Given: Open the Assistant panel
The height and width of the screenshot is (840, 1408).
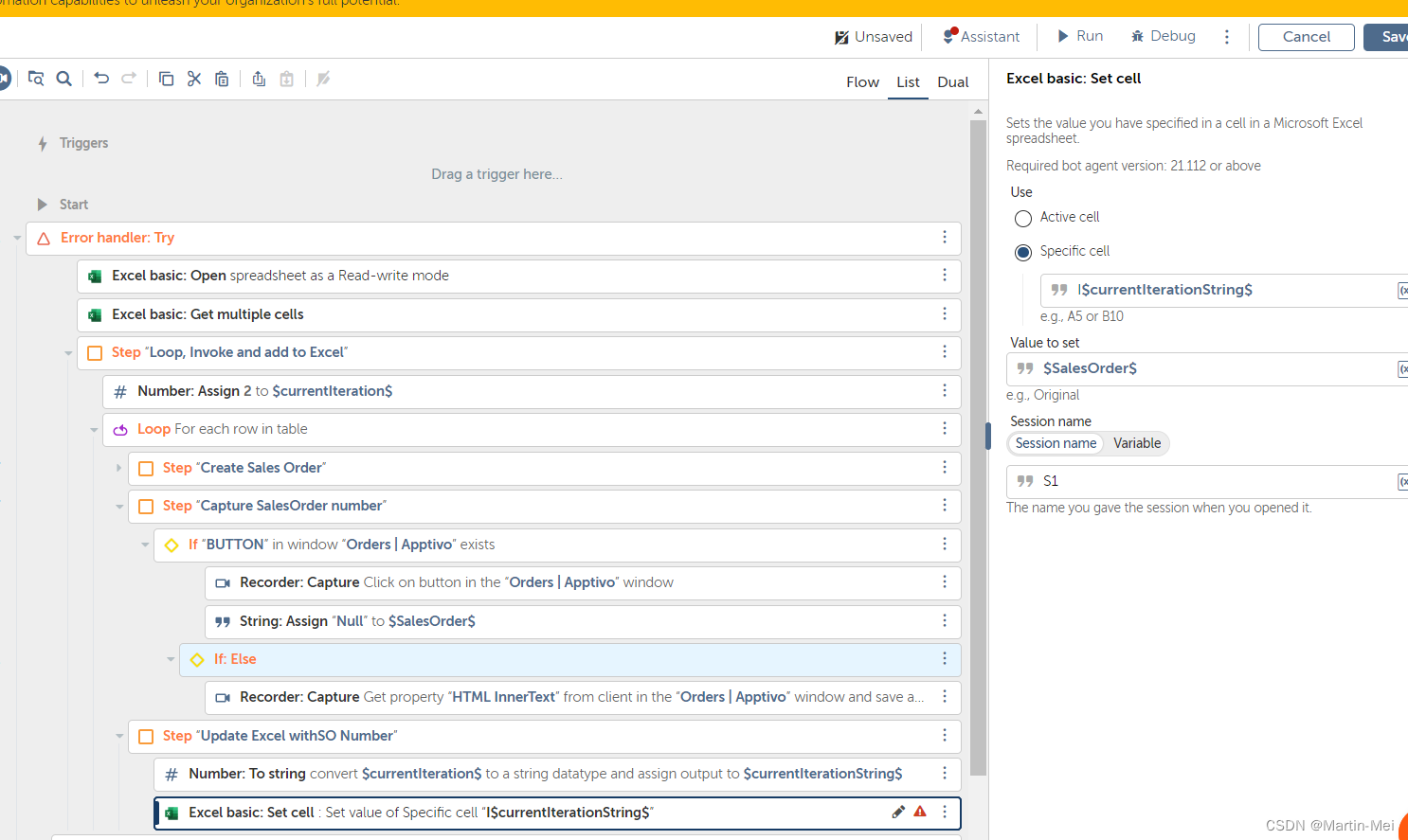Looking at the screenshot, I should 981,36.
